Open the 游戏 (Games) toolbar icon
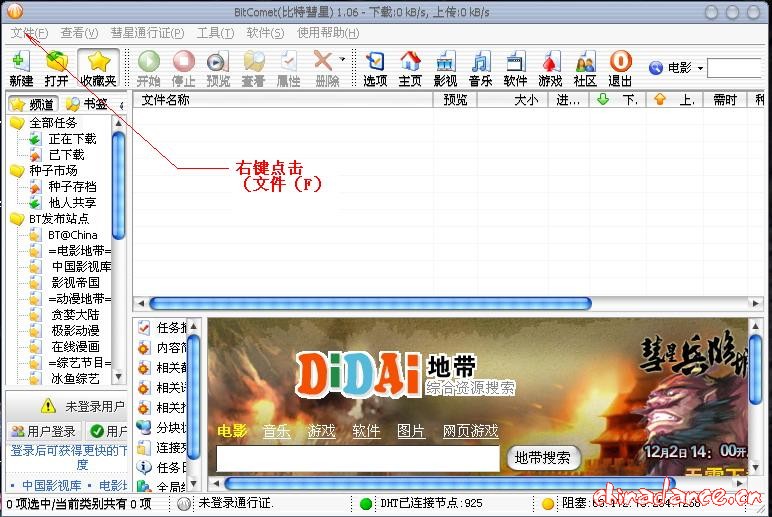 (550, 68)
